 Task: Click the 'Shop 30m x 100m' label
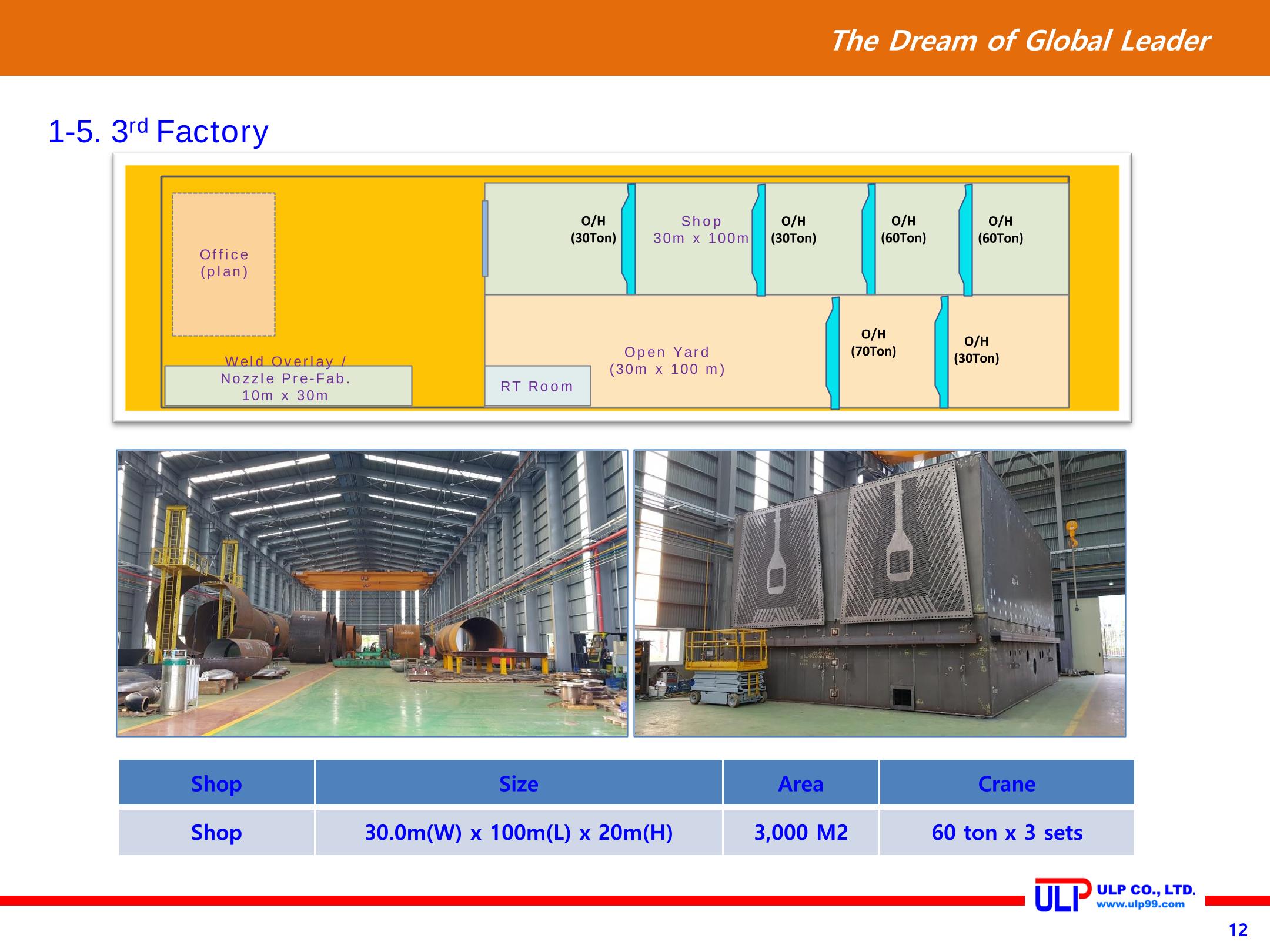click(701, 230)
